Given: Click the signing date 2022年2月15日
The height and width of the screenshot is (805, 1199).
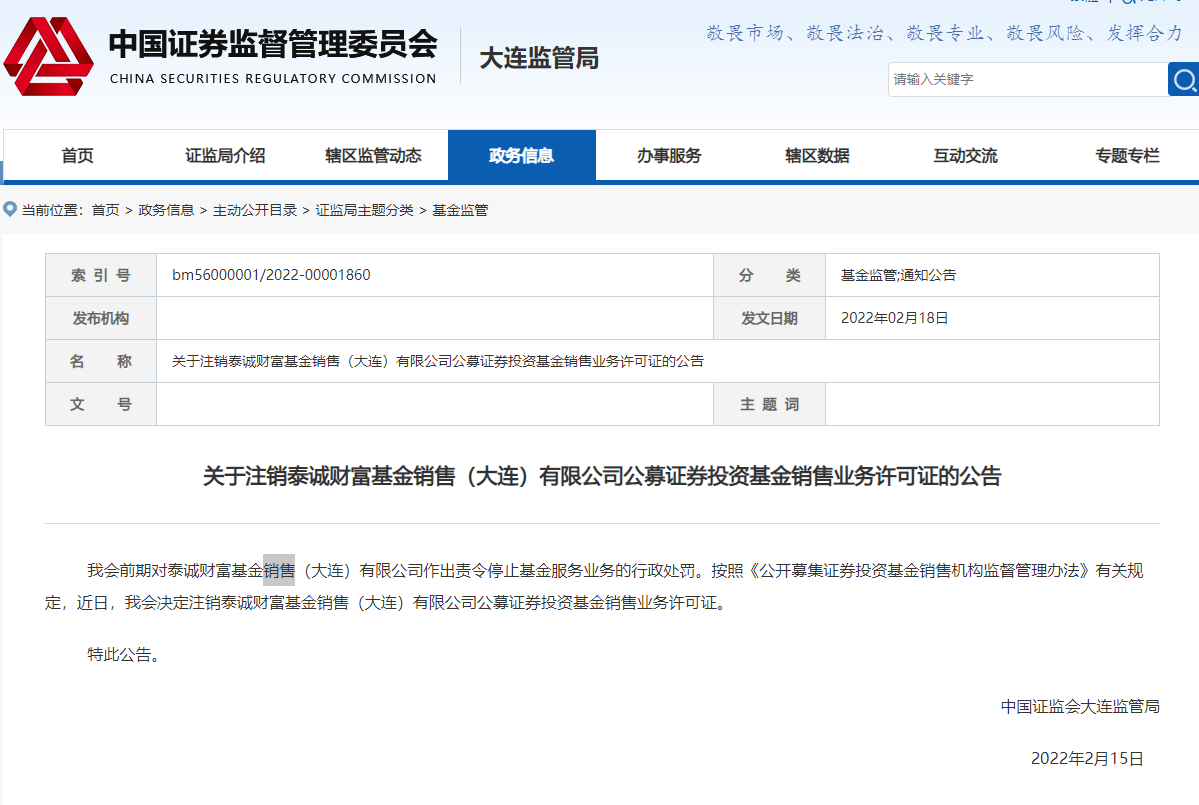Looking at the screenshot, I should coord(1087,758).
